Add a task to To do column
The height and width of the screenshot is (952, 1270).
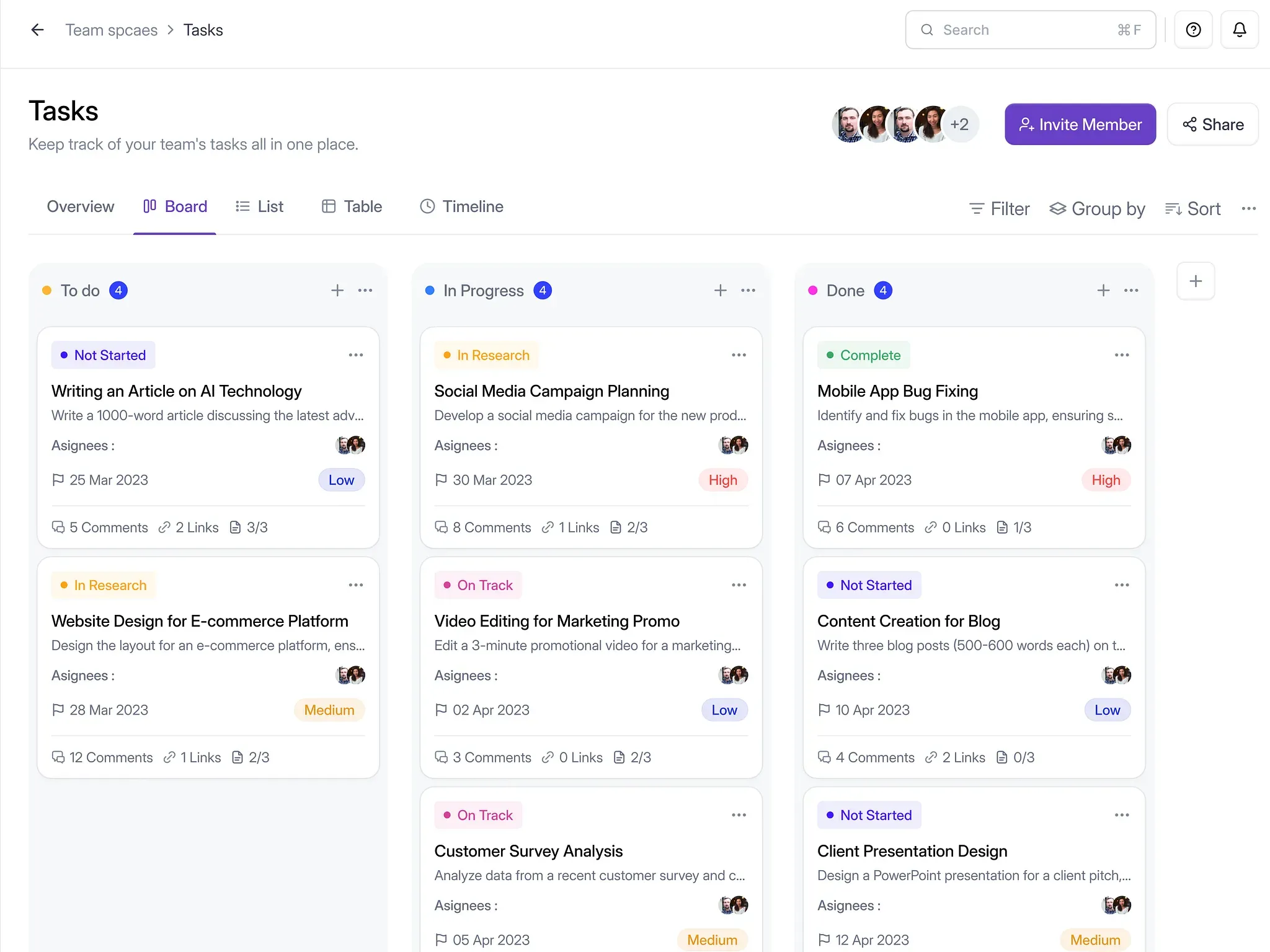(x=337, y=291)
